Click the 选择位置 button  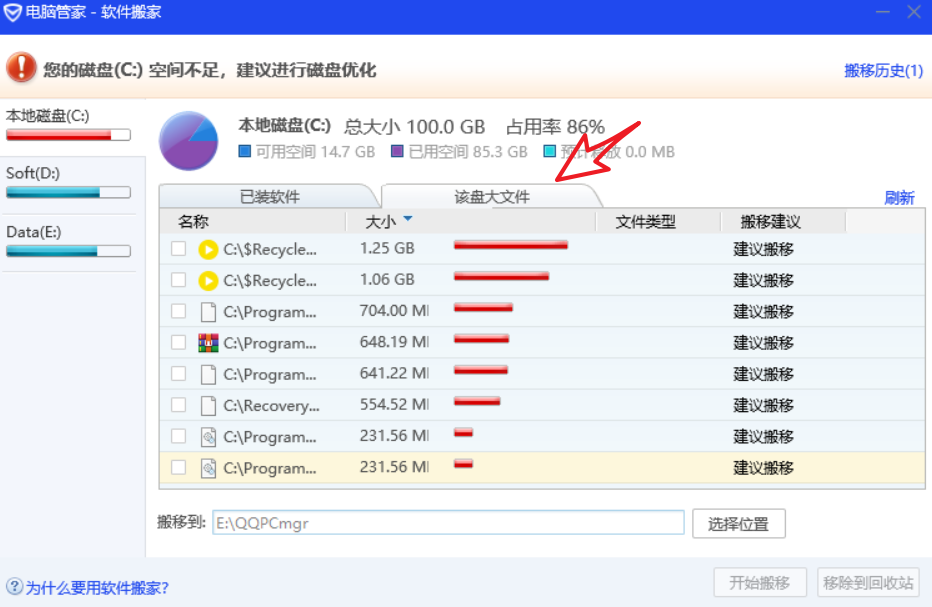739,524
